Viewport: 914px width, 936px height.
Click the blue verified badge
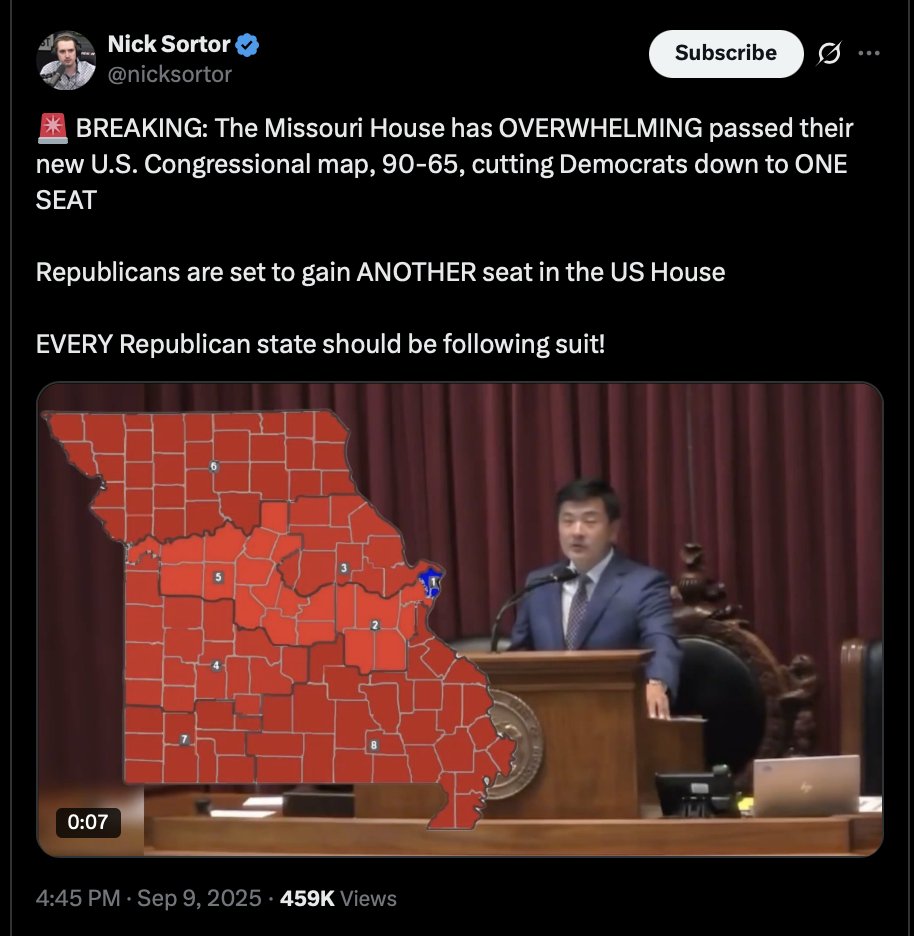pos(247,45)
